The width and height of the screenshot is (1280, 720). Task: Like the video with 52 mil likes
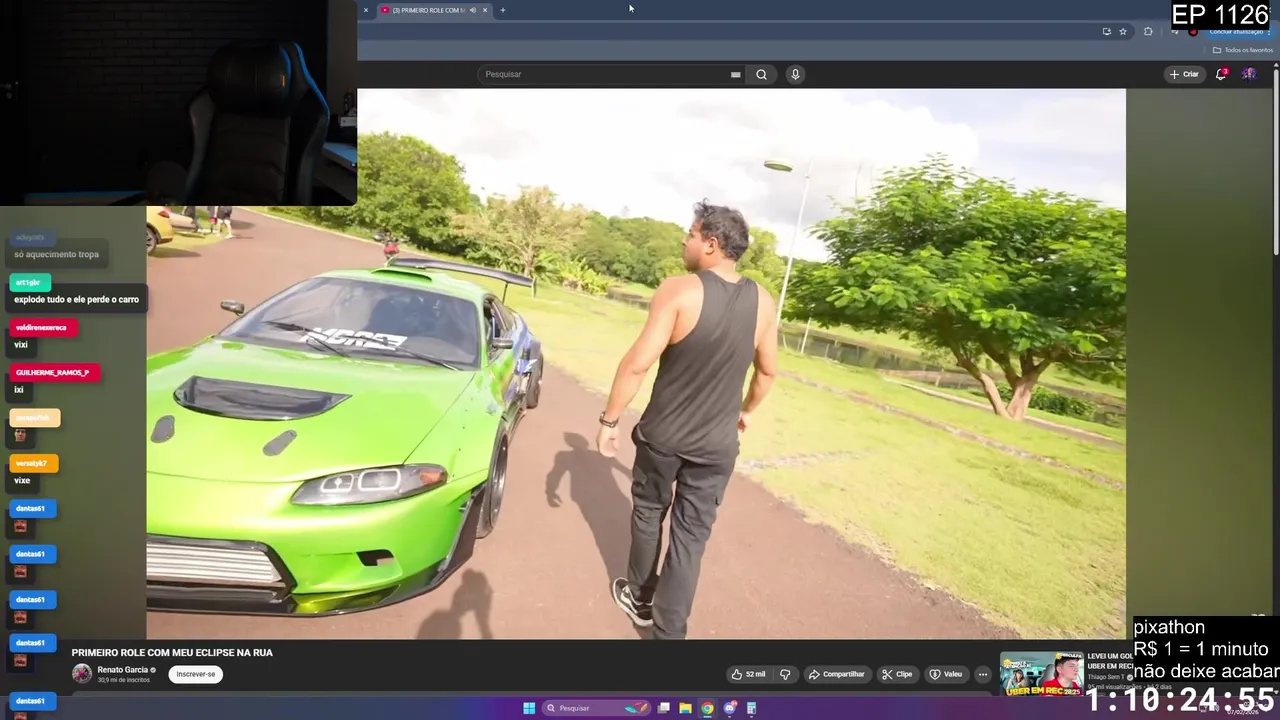coord(748,674)
